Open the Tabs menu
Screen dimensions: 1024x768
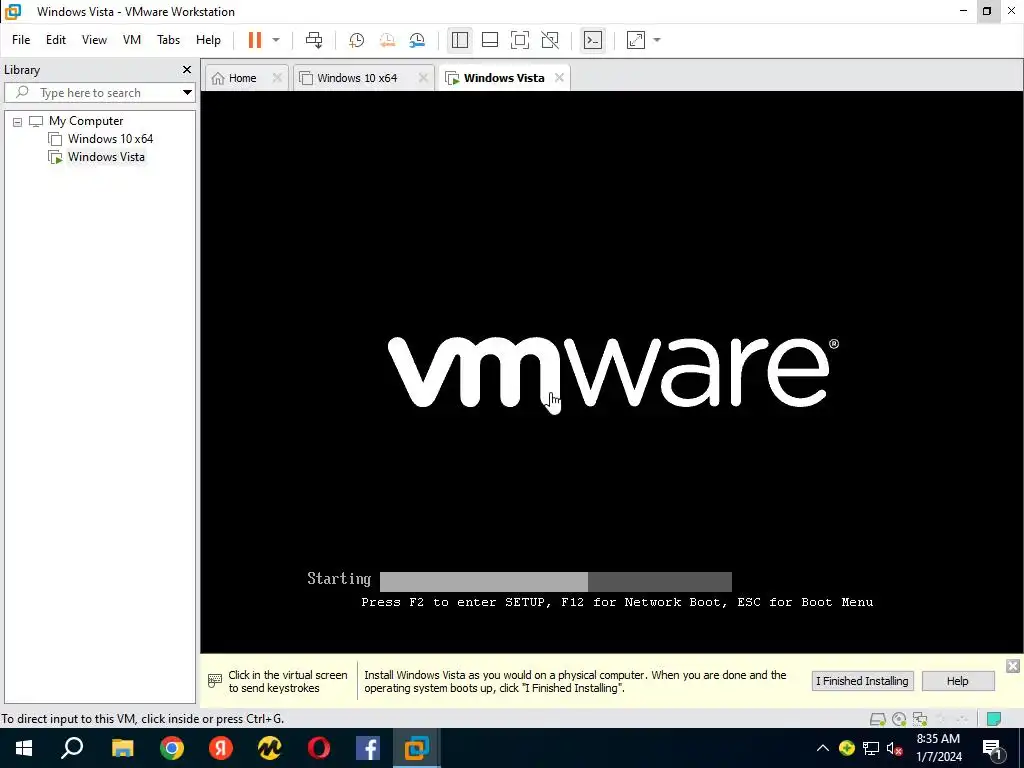coord(168,40)
